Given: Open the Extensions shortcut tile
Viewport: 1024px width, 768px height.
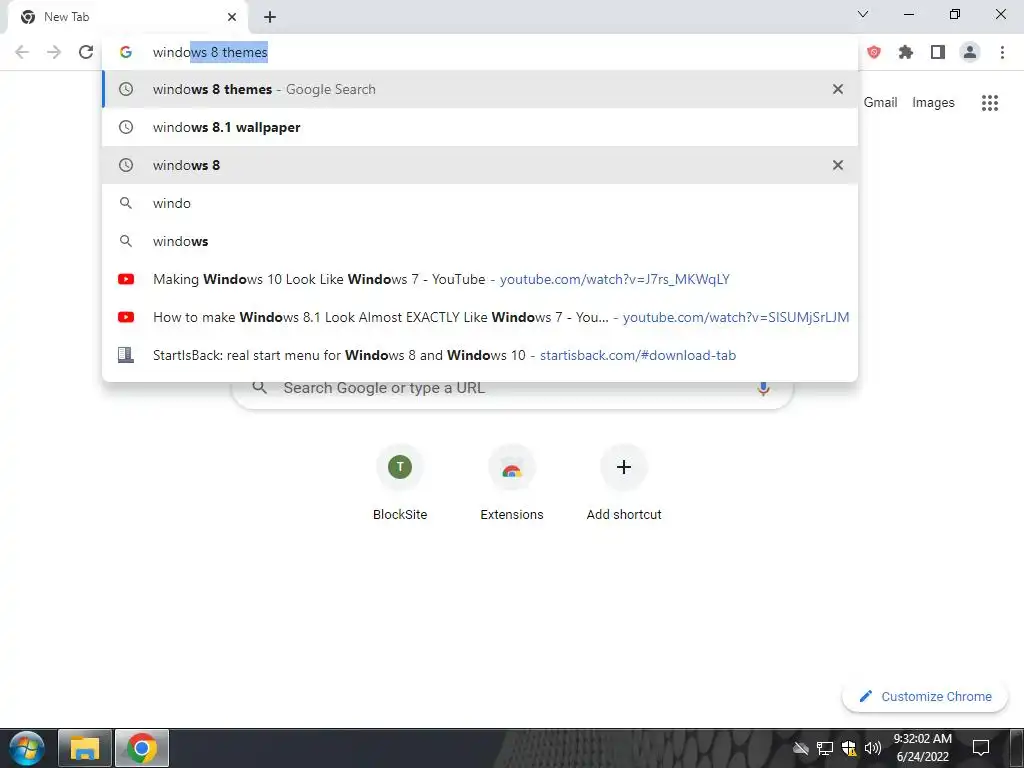Looking at the screenshot, I should pyautogui.click(x=512, y=483).
